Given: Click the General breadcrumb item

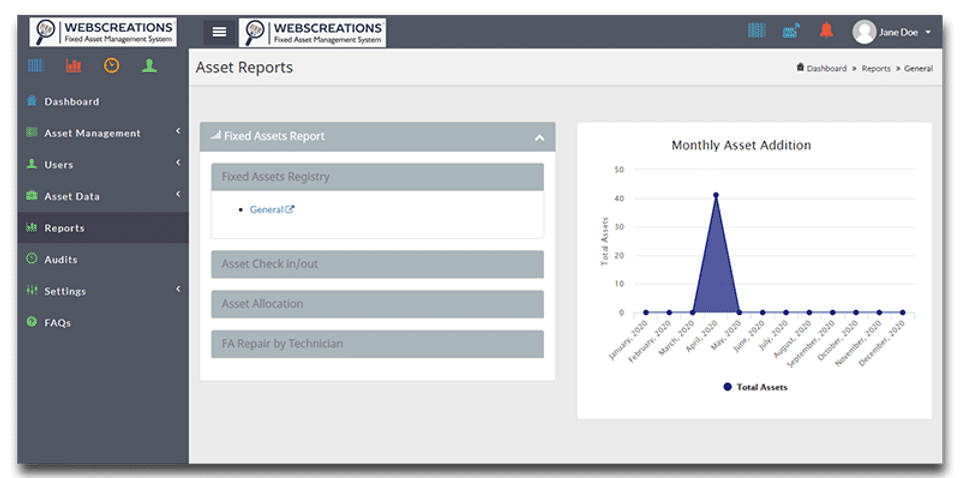Looking at the screenshot, I should [x=918, y=69].
